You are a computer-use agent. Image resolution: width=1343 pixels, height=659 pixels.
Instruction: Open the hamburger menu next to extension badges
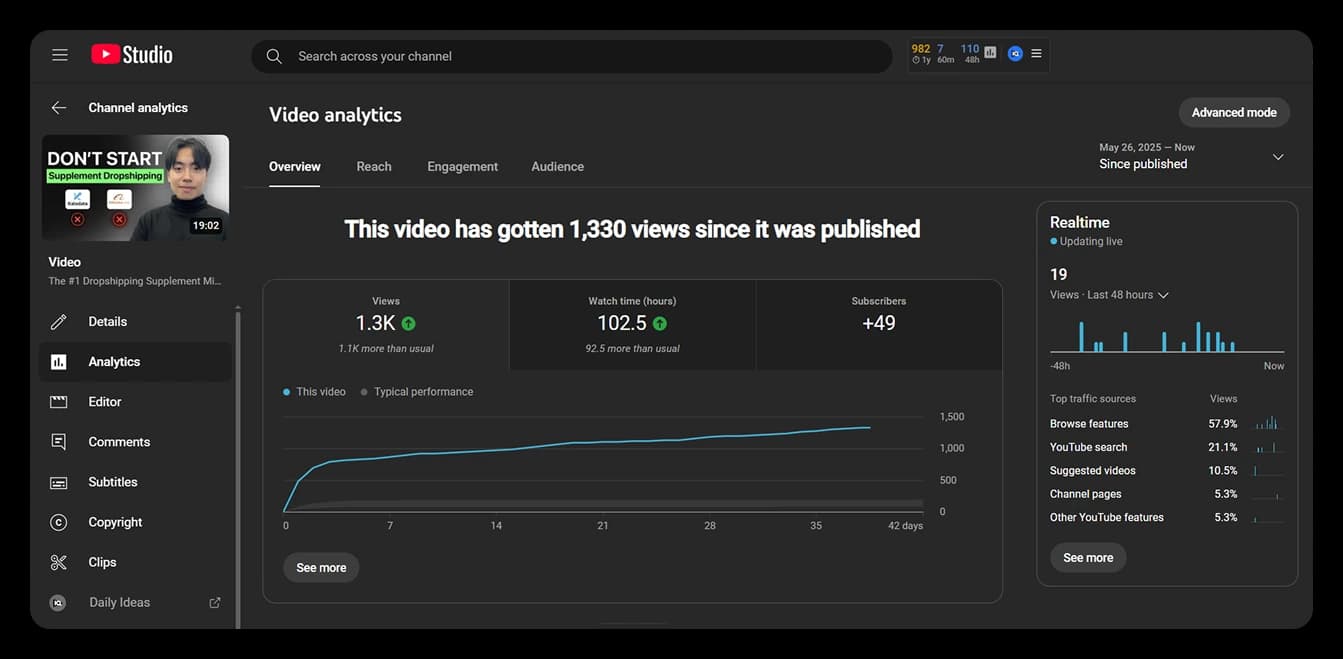click(1037, 53)
